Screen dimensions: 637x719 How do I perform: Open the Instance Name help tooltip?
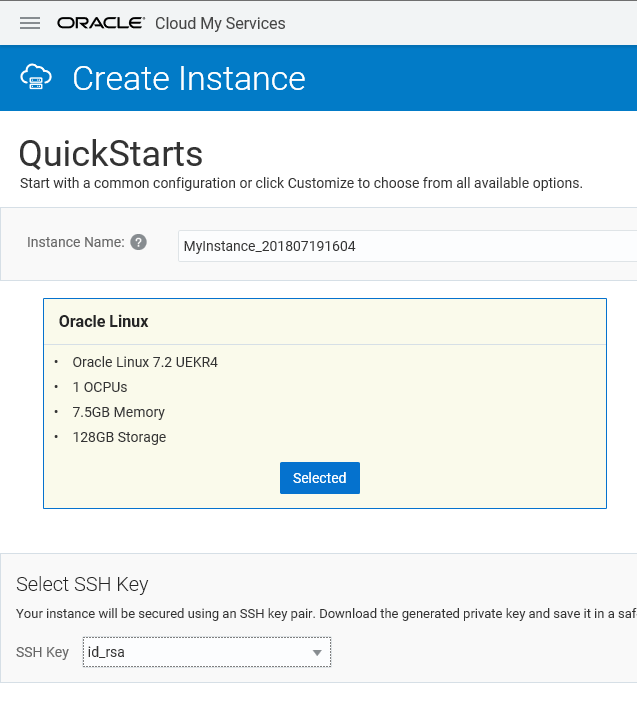click(138, 242)
